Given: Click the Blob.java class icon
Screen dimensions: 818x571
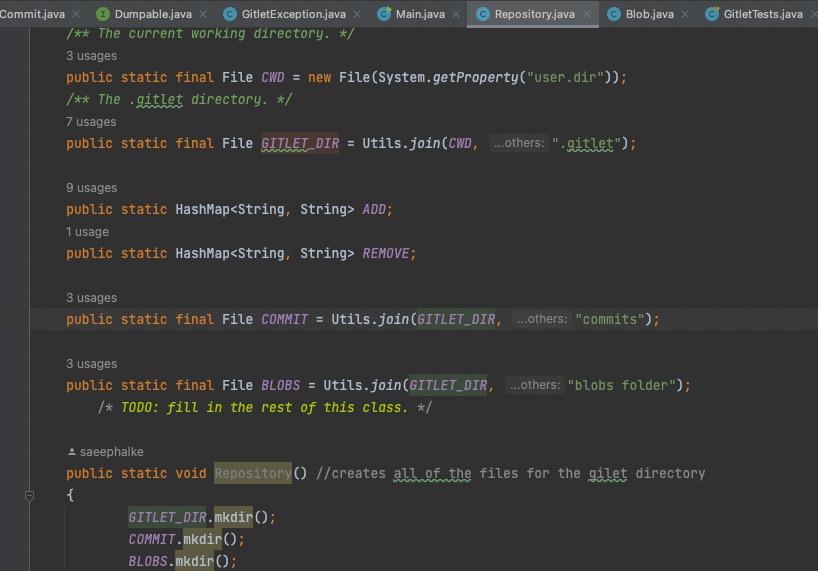Looking at the screenshot, I should 614,14.
